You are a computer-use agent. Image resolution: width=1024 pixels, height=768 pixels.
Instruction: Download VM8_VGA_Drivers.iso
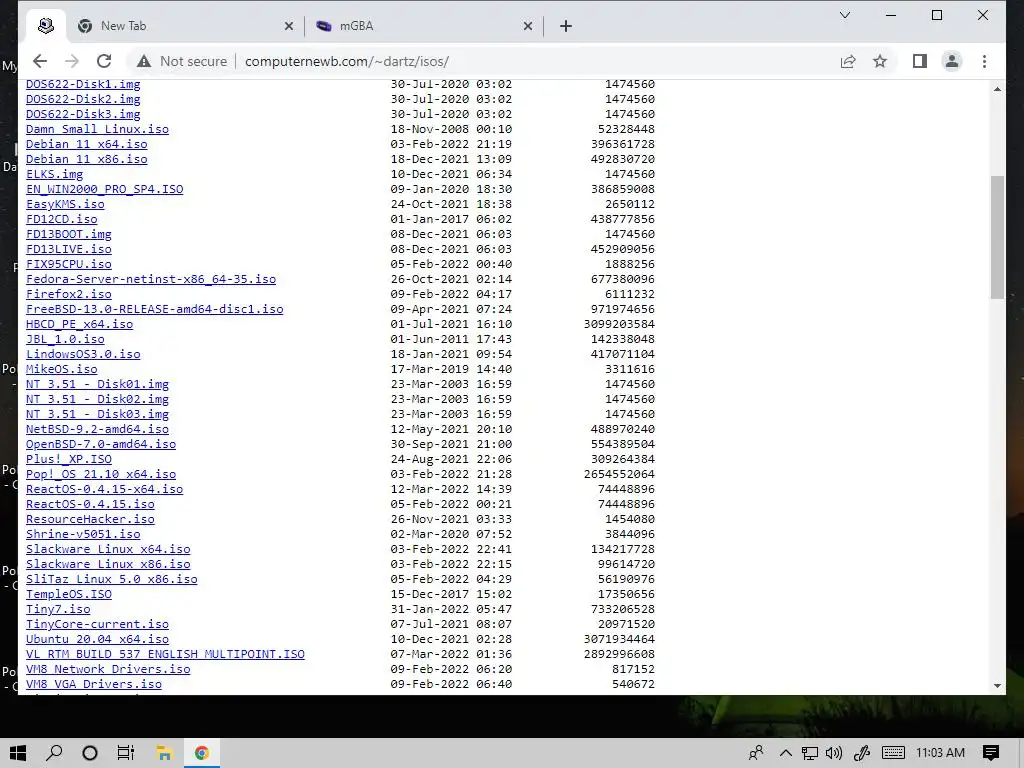94,684
